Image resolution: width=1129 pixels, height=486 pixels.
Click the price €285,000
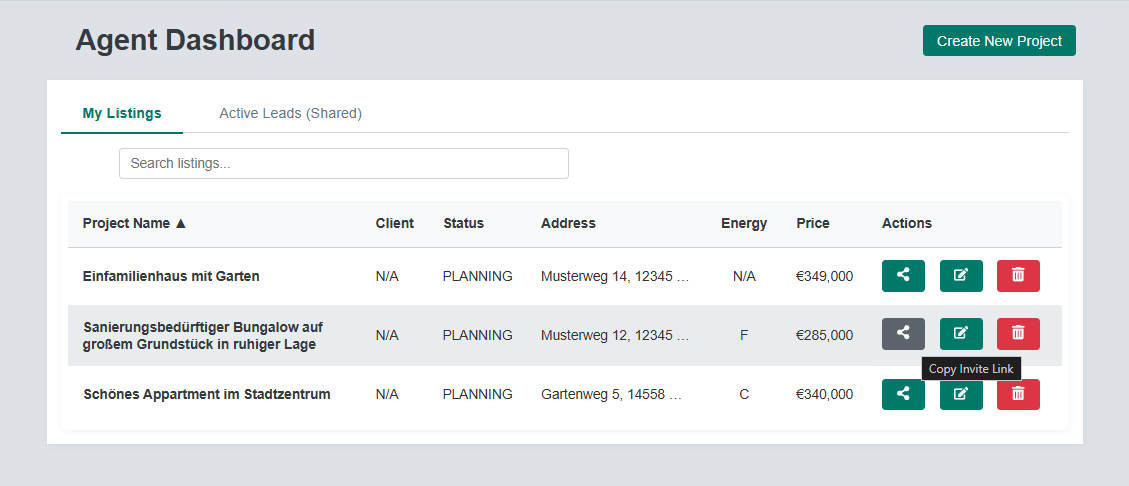point(824,335)
